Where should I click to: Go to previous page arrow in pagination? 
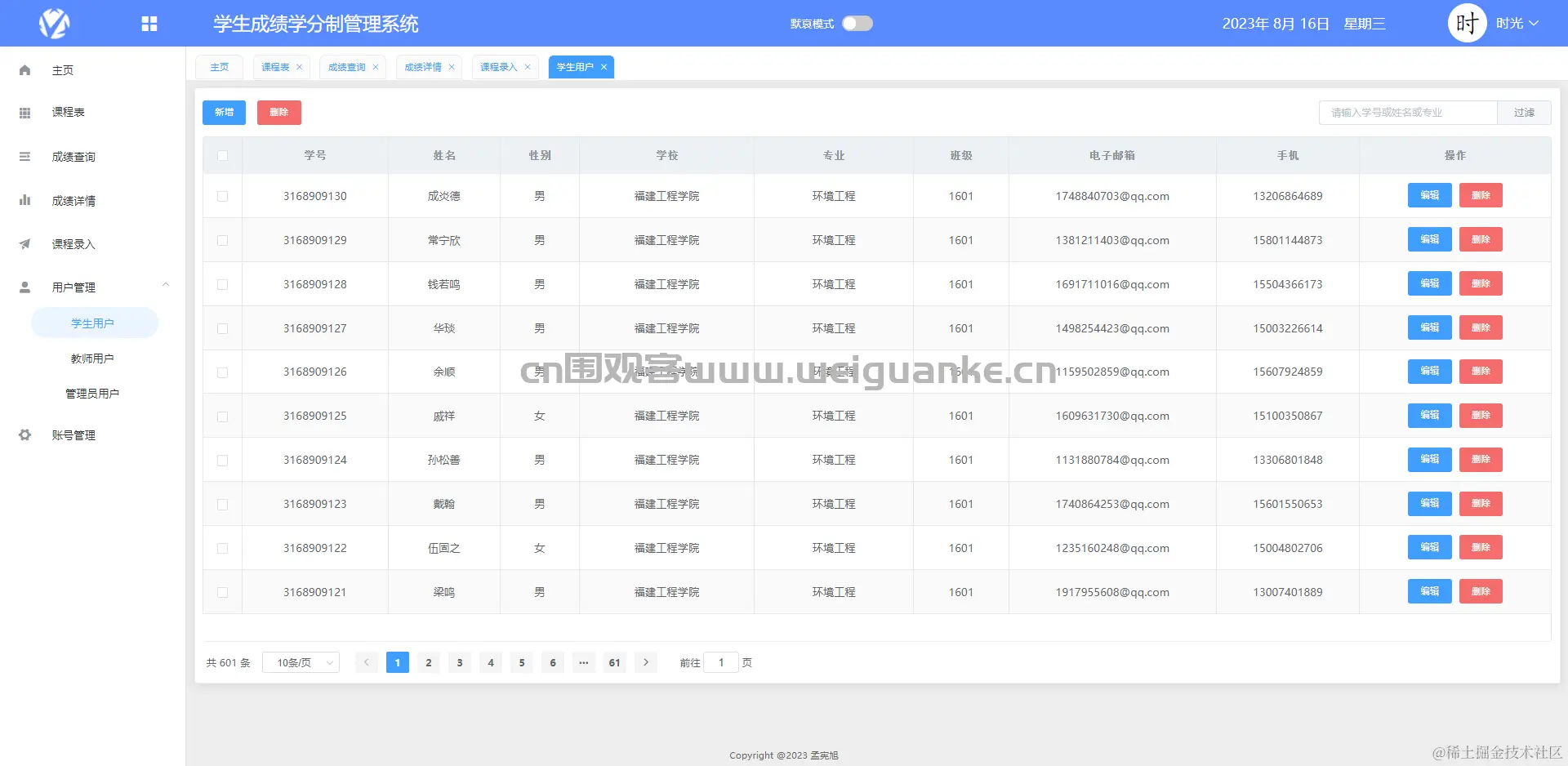point(367,662)
